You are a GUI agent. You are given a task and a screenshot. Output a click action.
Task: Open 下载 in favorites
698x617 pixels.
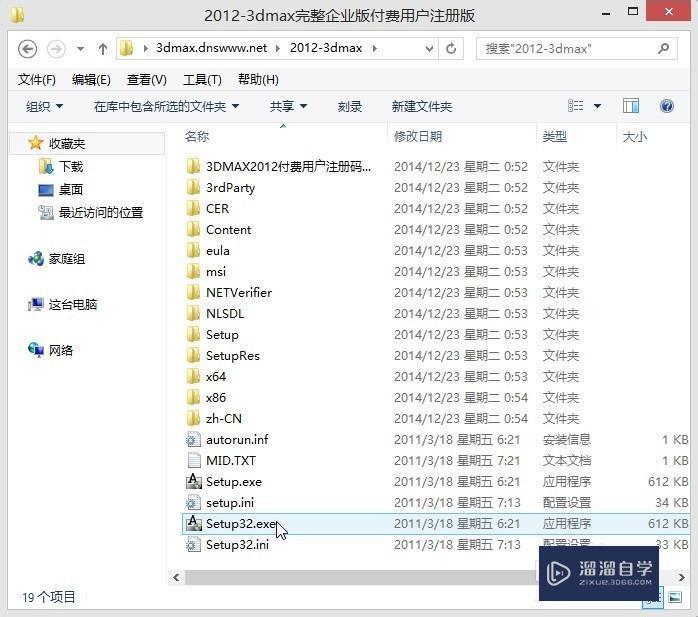[x=71, y=166]
